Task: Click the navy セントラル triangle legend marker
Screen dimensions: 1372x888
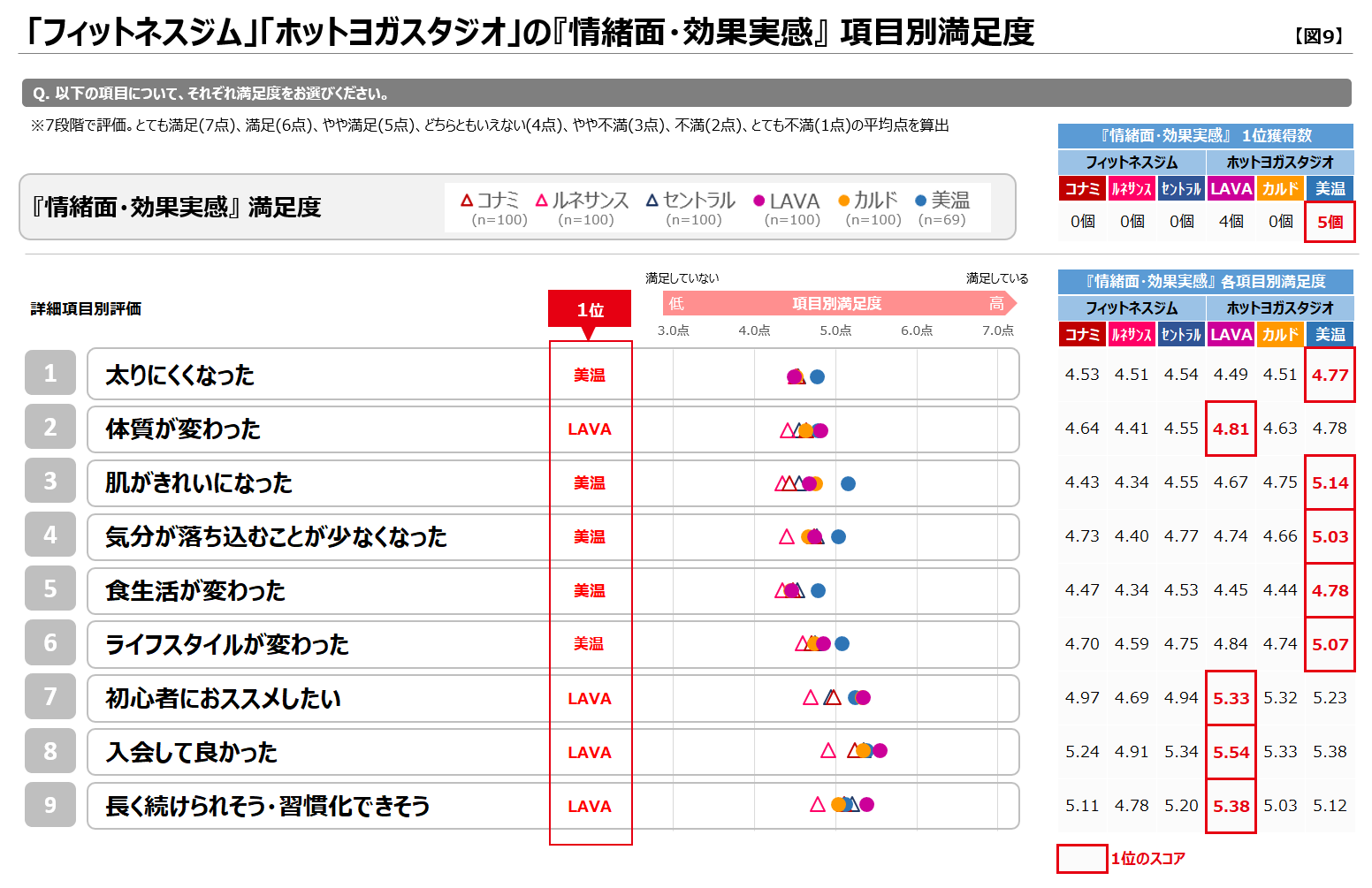Action: pyautogui.click(x=652, y=201)
